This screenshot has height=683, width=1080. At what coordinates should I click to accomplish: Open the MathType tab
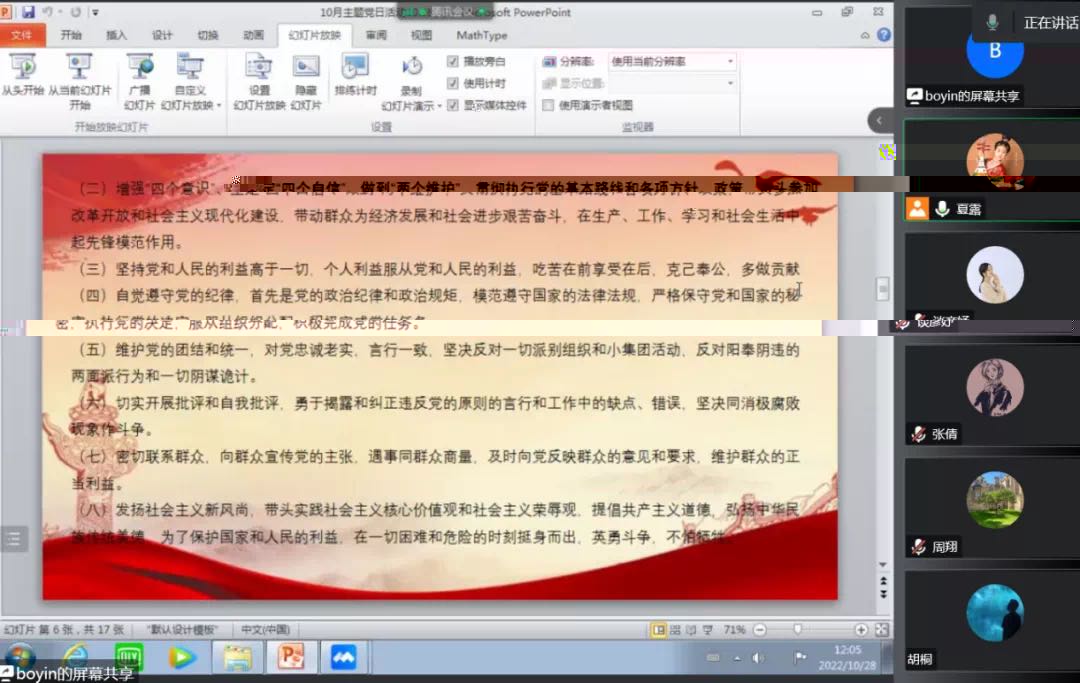point(481,34)
